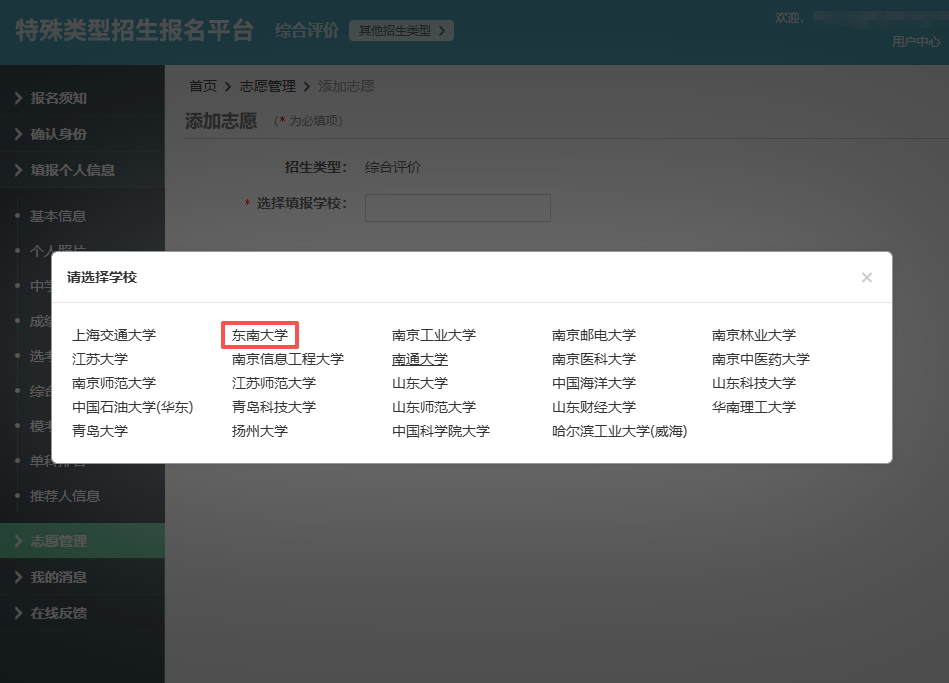949x683 pixels.
Task: Pick 南京邮电大学
Action: (x=594, y=335)
